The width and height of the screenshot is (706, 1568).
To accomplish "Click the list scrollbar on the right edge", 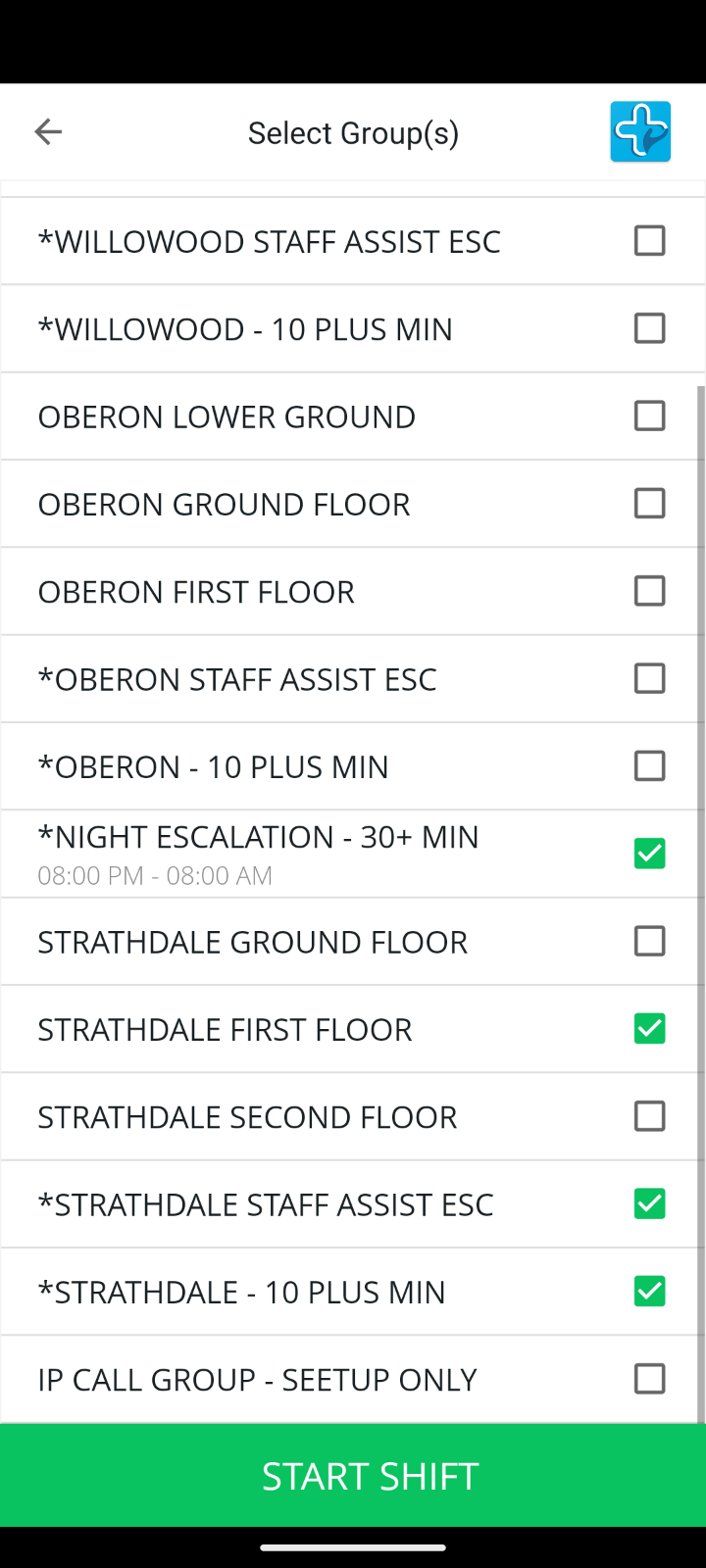I will tap(700, 882).
